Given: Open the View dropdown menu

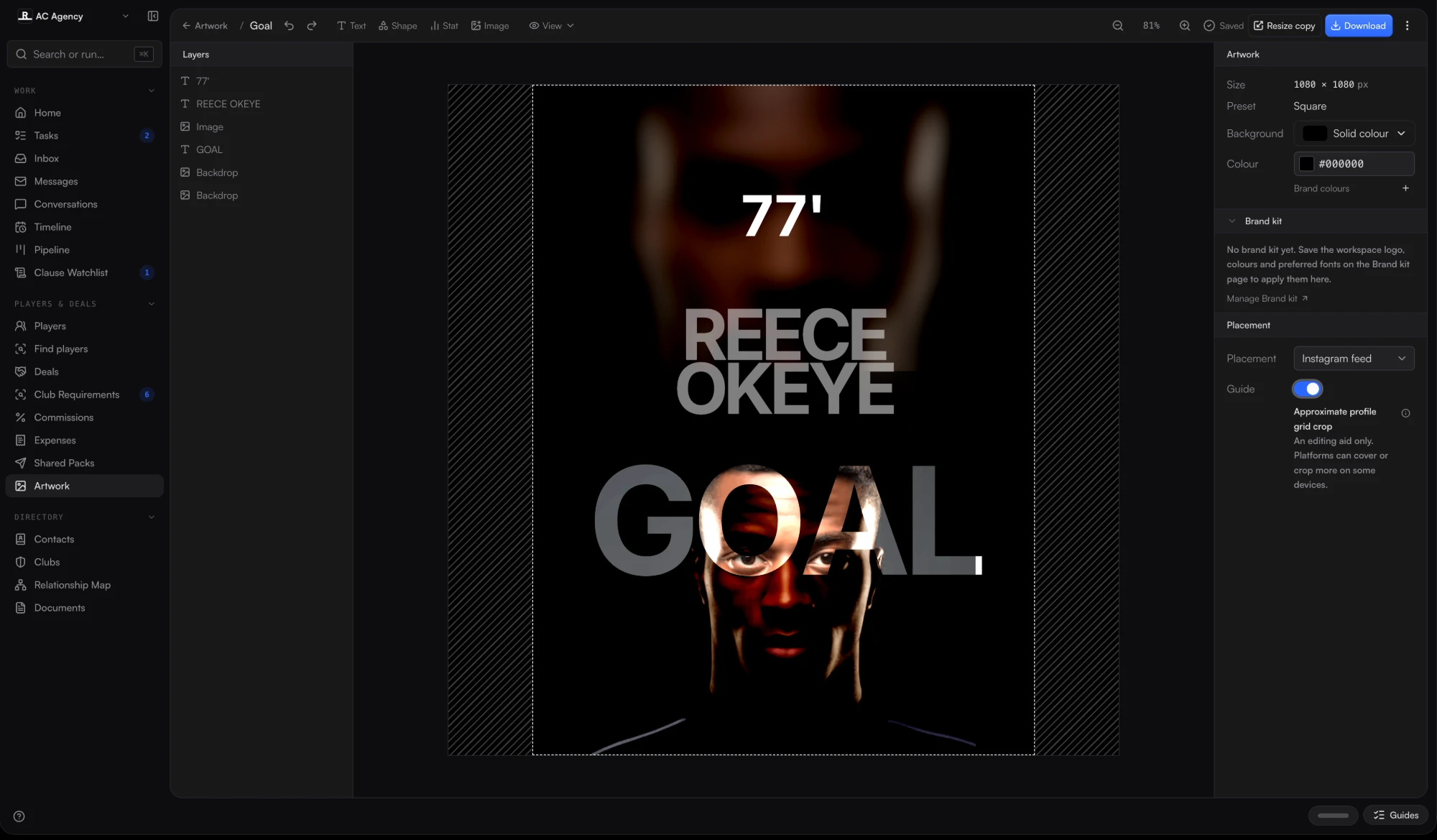Looking at the screenshot, I should (x=551, y=26).
